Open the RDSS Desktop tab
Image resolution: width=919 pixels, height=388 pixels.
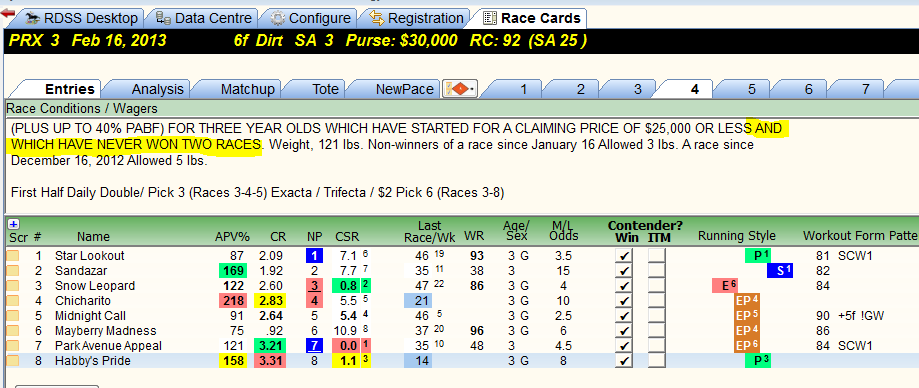tap(83, 18)
